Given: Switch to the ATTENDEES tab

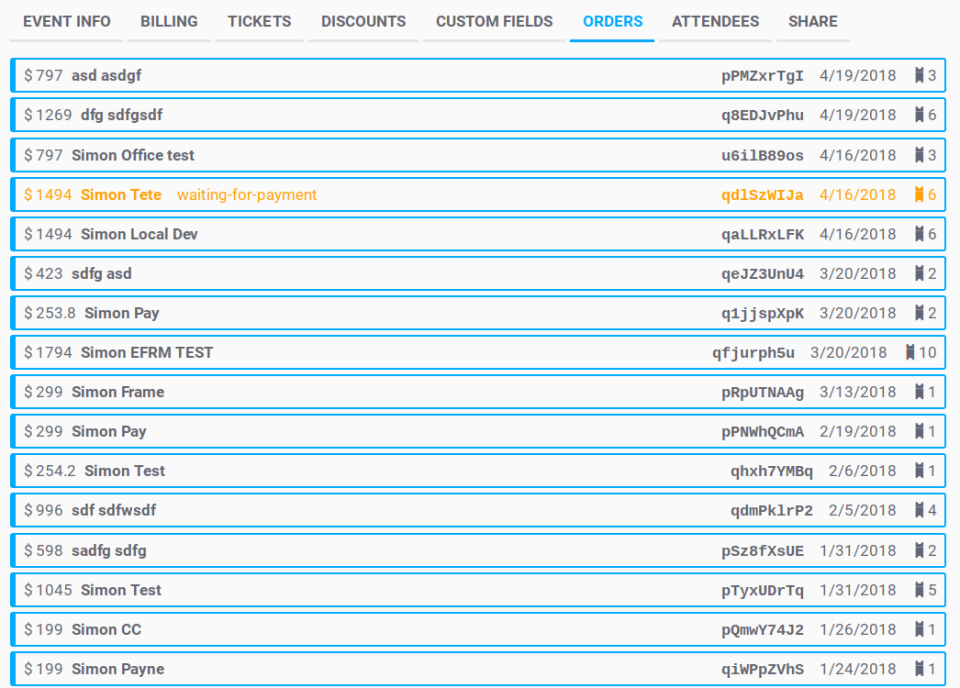Looking at the screenshot, I should tap(715, 21).
